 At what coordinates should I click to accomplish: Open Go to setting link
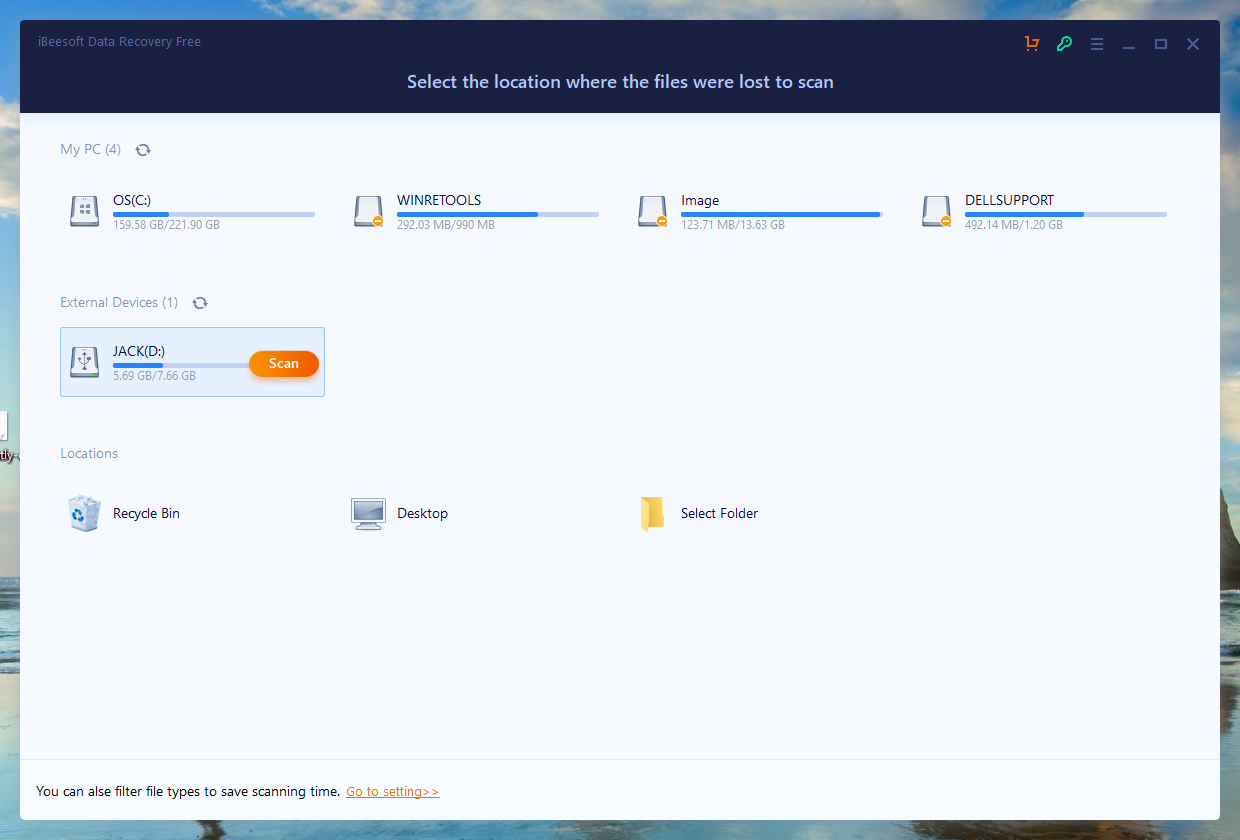pyautogui.click(x=393, y=792)
